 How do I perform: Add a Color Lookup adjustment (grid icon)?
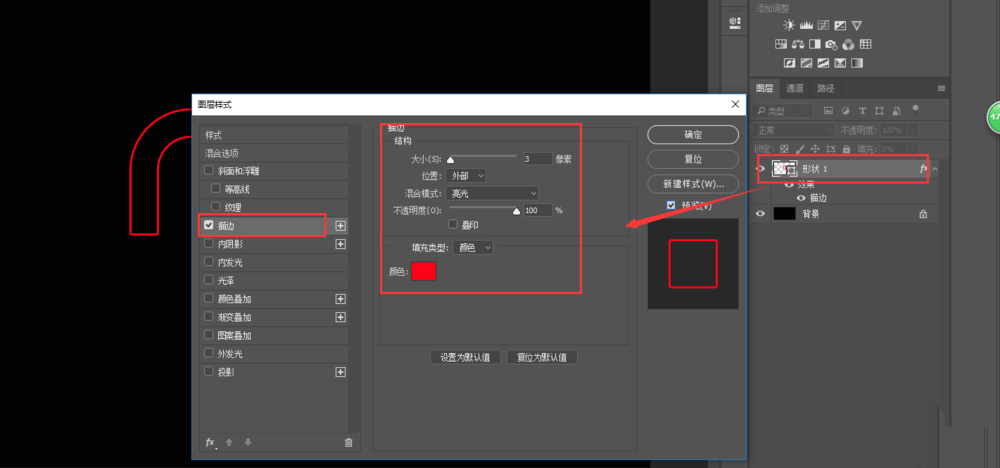(x=865, y=44)
